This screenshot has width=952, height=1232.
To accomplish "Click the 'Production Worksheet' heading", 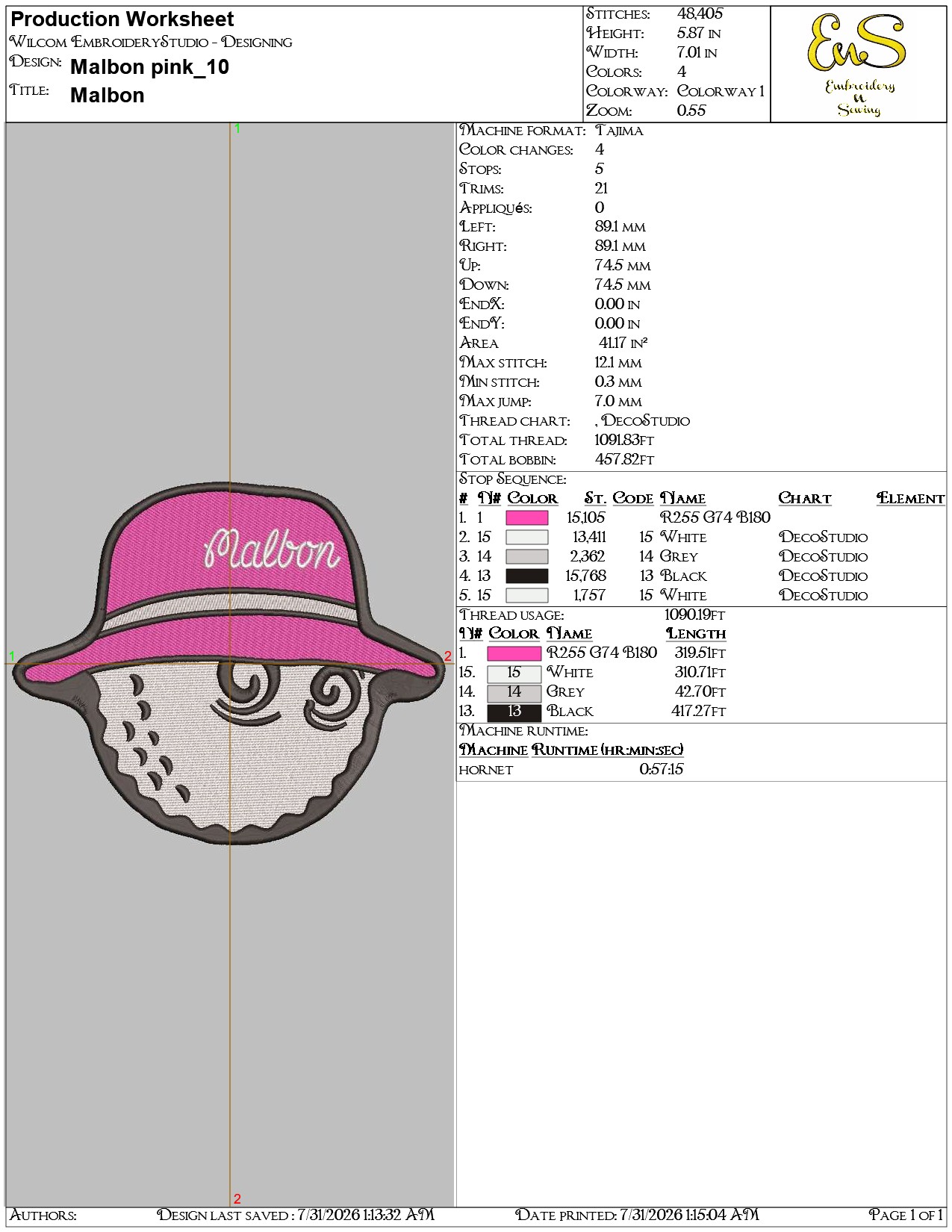I will (x=122, y=19).
